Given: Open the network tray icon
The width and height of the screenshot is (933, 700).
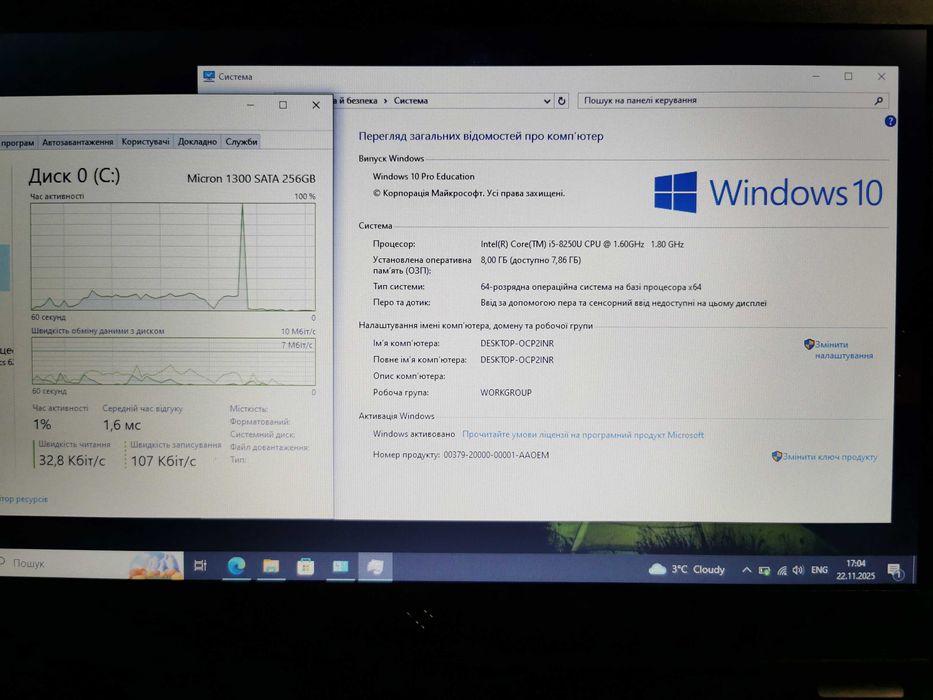Looking at the screenshot, I should pos(782,571).
